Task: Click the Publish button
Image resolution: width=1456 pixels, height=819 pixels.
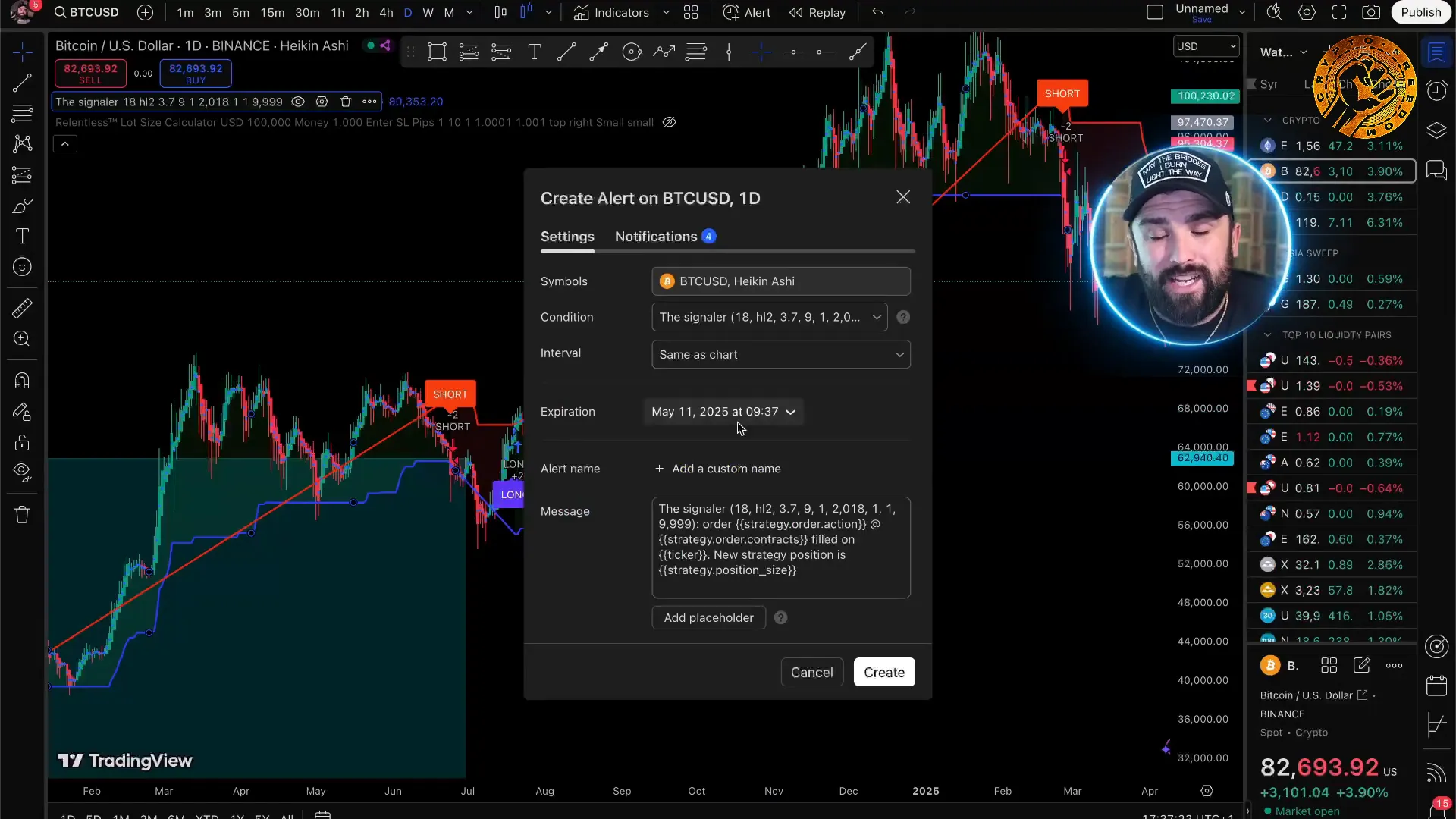Action: 1420,12
